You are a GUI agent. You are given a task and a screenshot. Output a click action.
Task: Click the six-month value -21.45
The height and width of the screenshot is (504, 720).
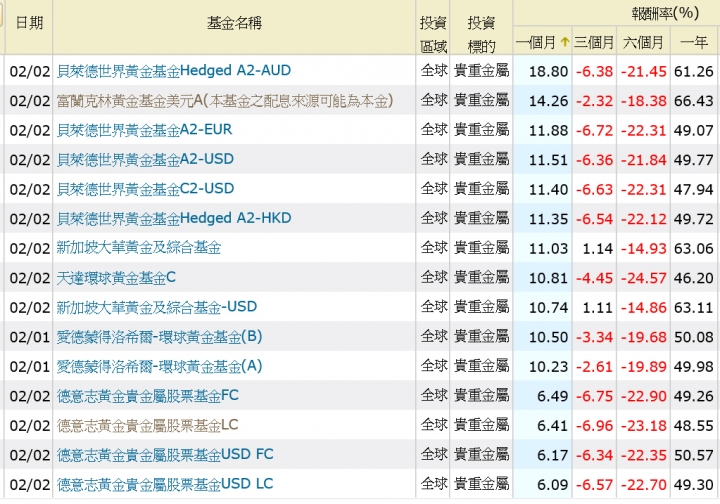tap(643, 72)
